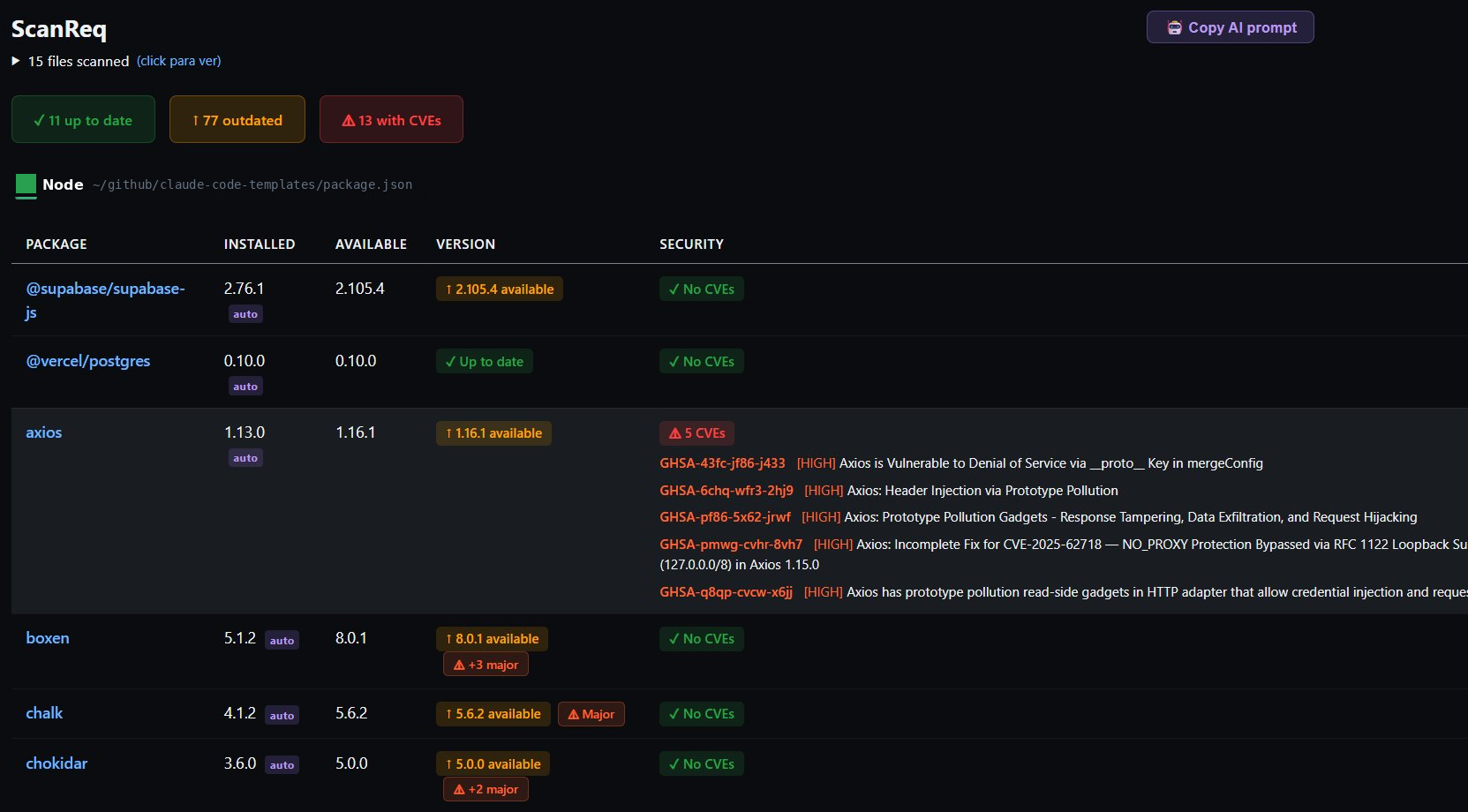Select chalk available version 5.6.2
Screen dimensions: 1468x812
[351, 713]
